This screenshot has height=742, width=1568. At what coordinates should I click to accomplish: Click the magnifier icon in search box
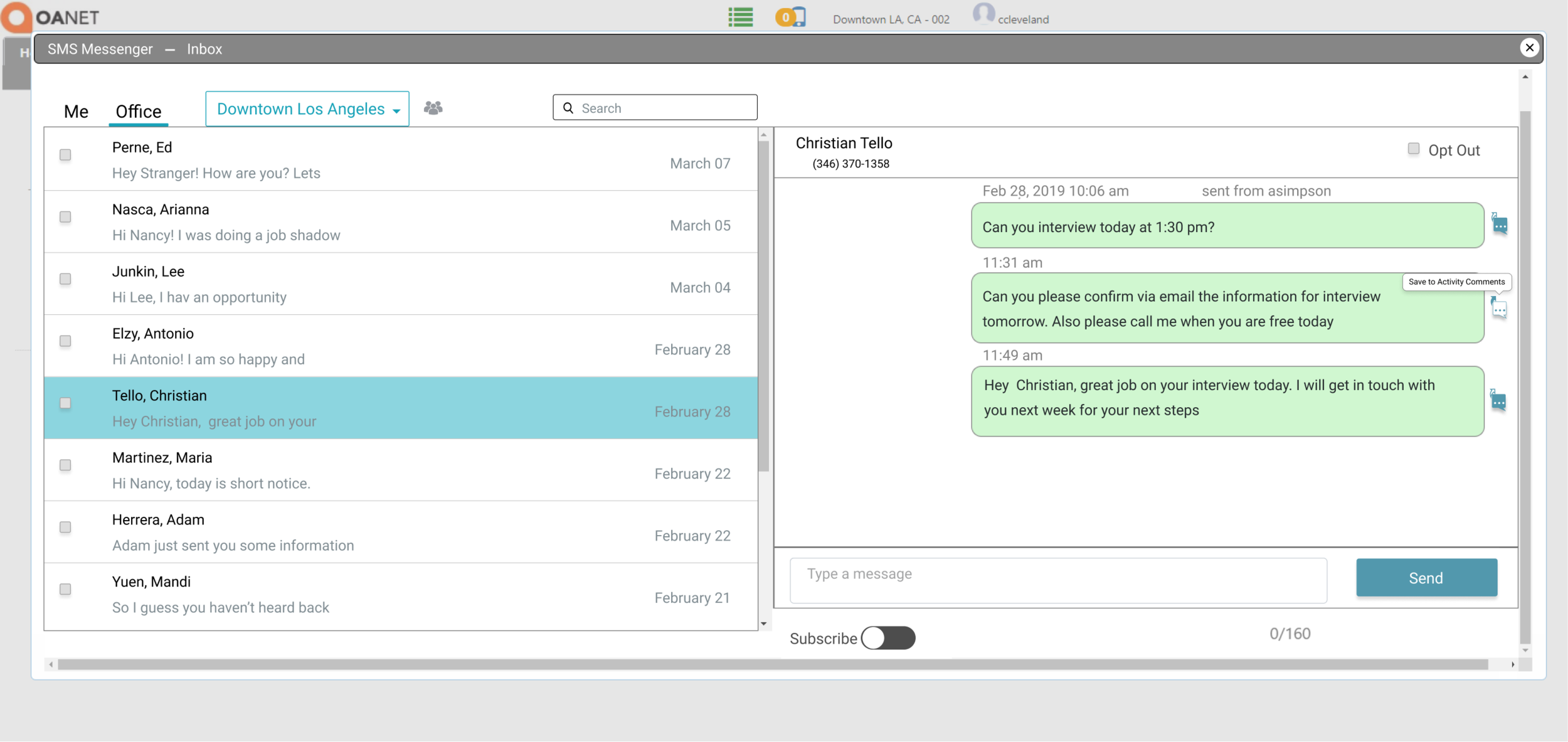[x=568, y=108]
